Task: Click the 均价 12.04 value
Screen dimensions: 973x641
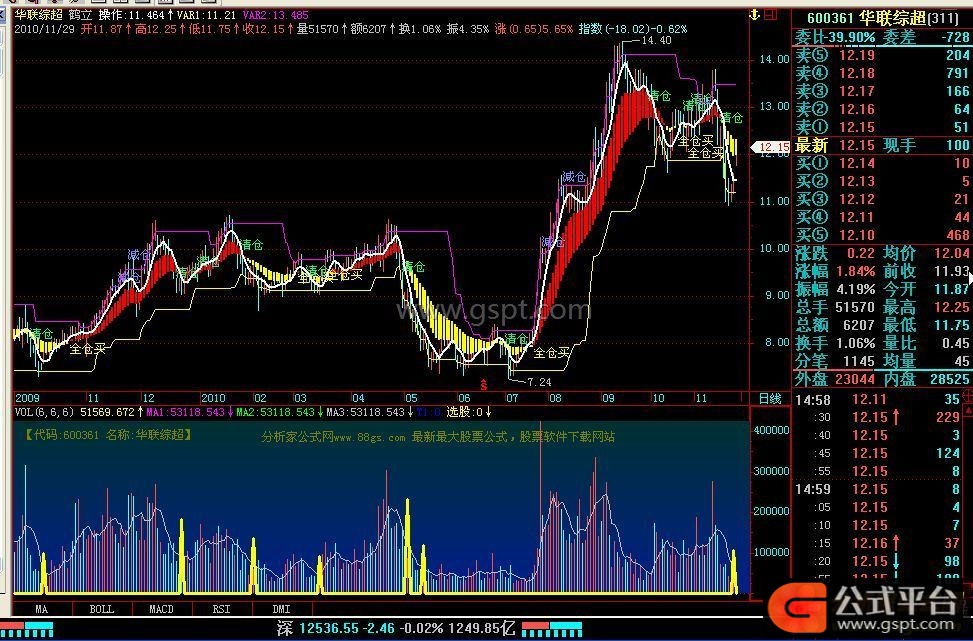Action: click(953, 253)
